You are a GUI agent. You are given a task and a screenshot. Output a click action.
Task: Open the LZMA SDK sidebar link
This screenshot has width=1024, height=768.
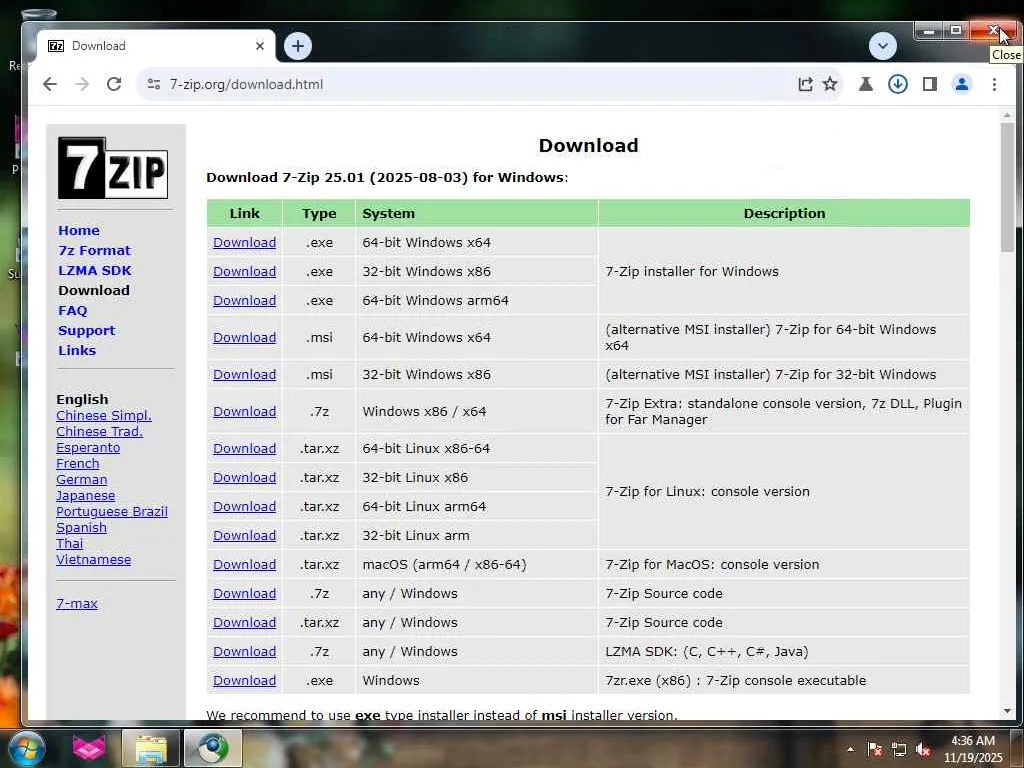[x=95, y=270]
